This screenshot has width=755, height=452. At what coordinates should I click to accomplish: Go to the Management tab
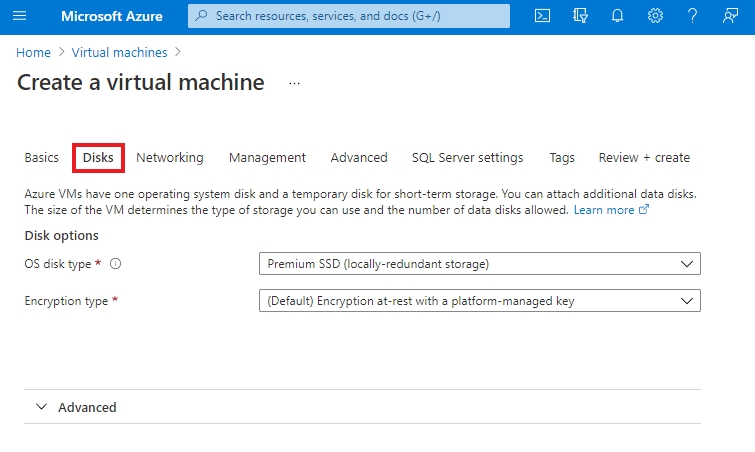[x=267, y=158]
